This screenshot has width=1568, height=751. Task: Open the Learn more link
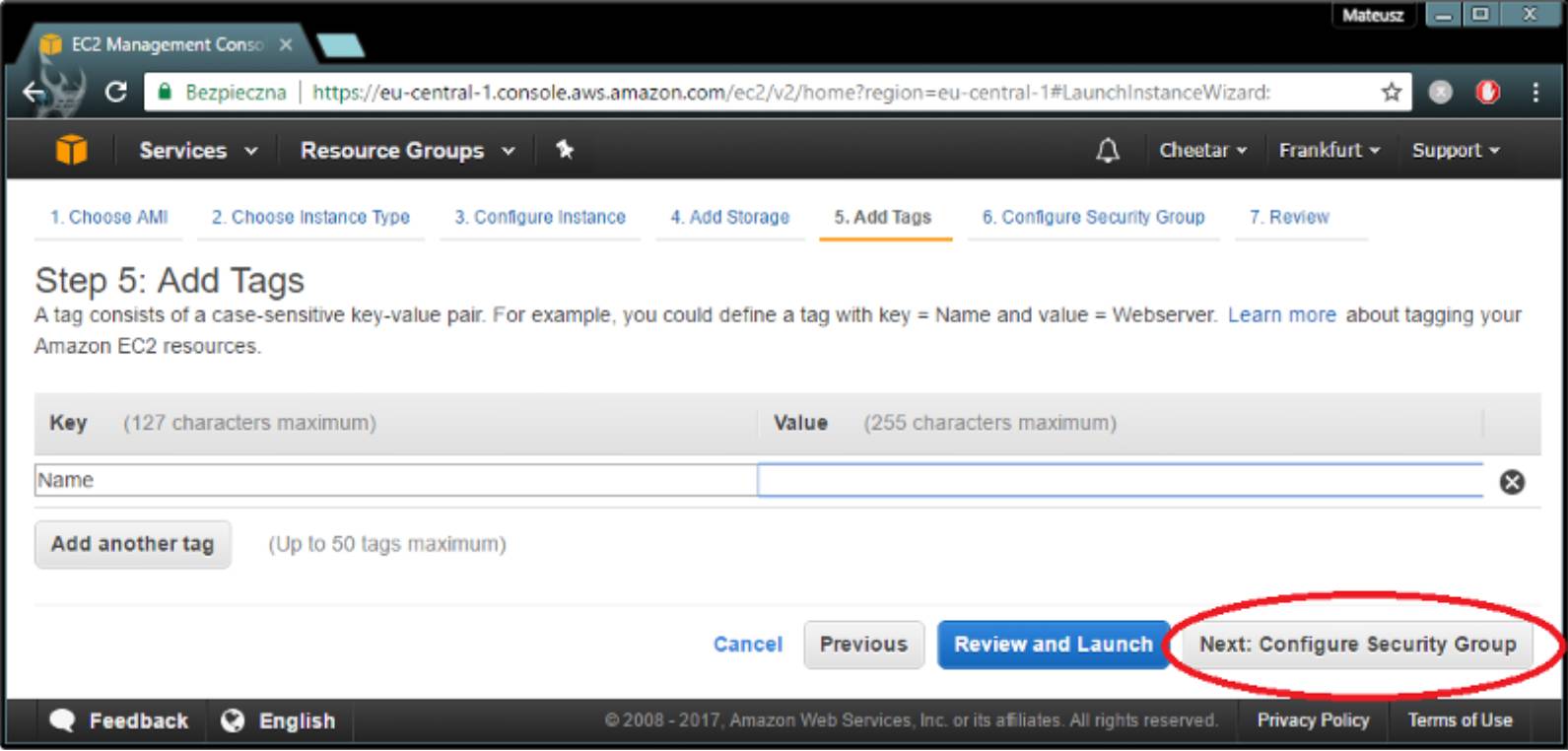[x=1281, y=315]
